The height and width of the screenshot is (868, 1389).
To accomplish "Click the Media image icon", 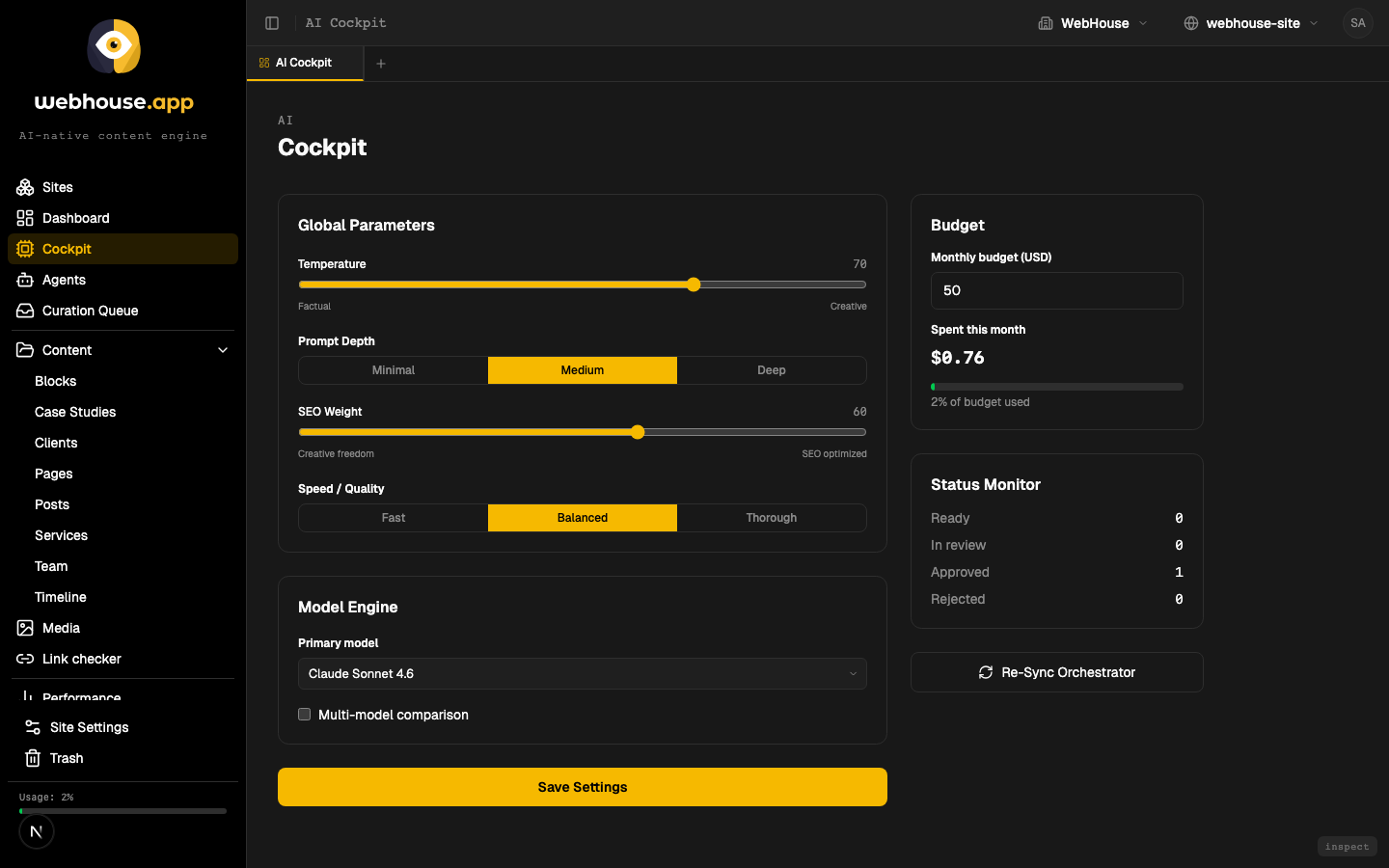I will tap(25, 628).
